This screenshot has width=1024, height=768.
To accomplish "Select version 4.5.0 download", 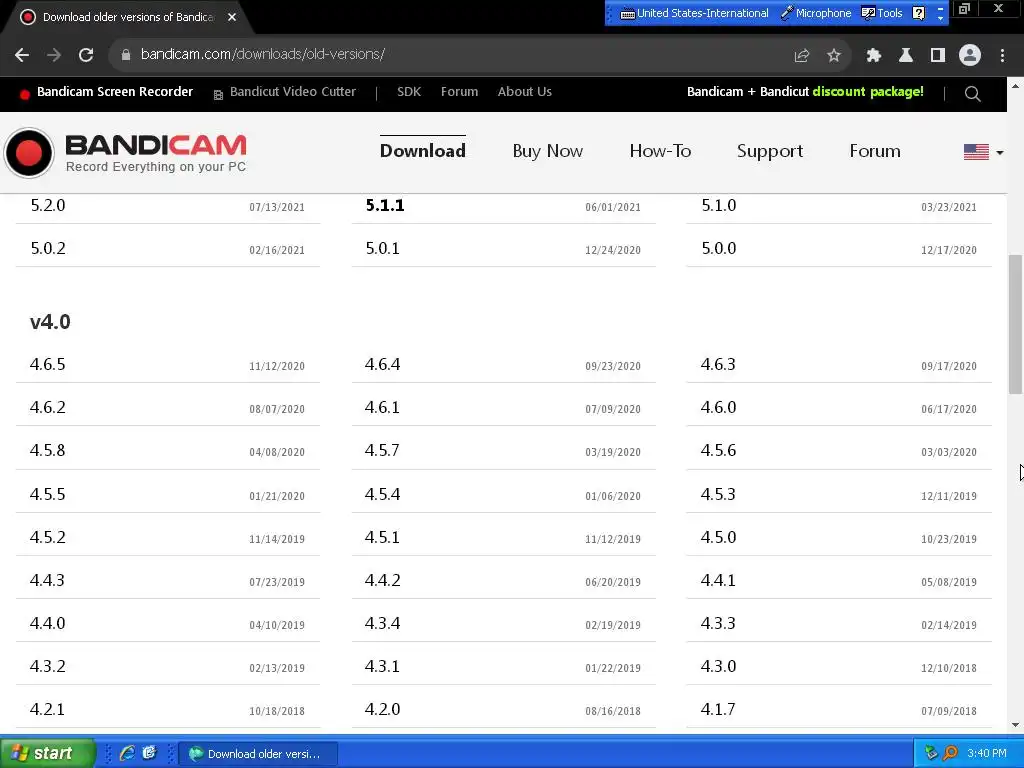I will click(x=718, y=537).
